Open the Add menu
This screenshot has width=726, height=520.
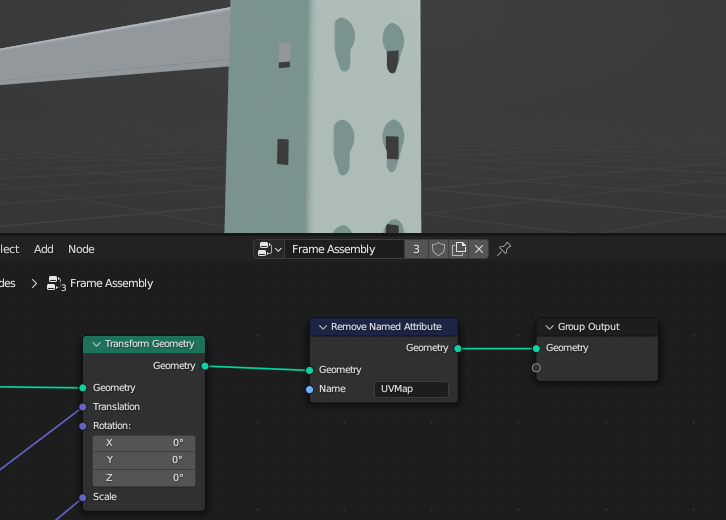44,249
